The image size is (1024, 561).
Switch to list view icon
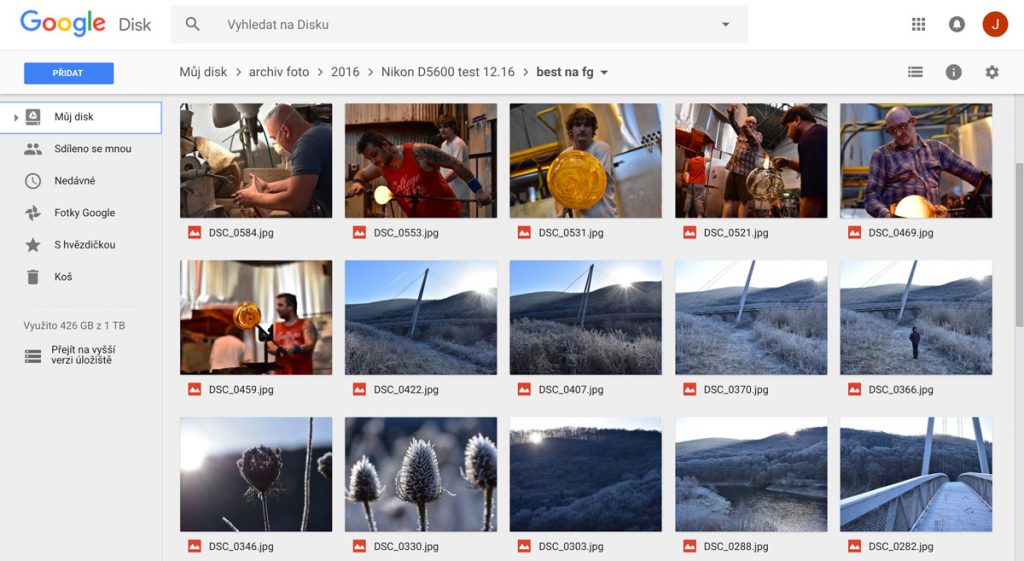pyautogui.click(x=915, y=72)
